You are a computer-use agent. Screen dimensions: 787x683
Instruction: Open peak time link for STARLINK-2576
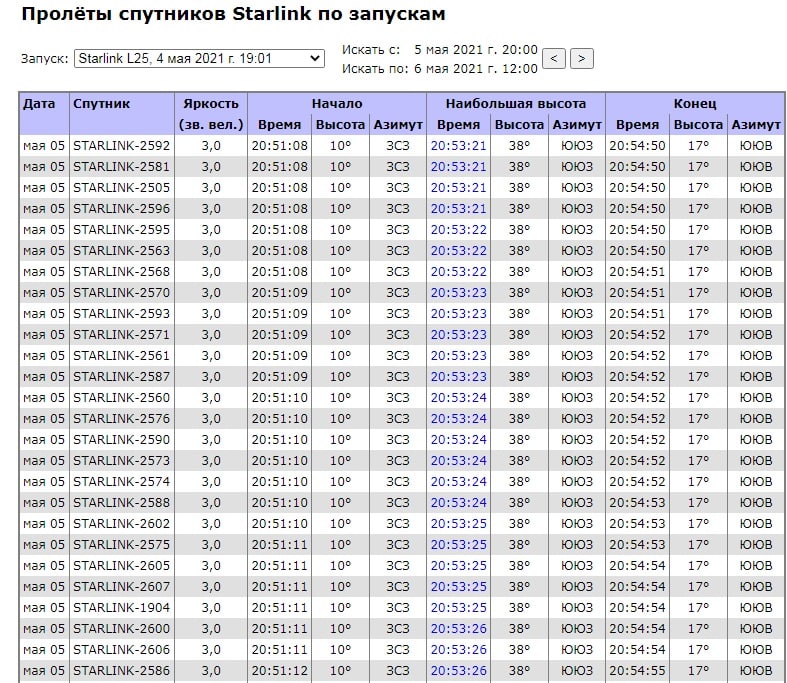point(459,419)
